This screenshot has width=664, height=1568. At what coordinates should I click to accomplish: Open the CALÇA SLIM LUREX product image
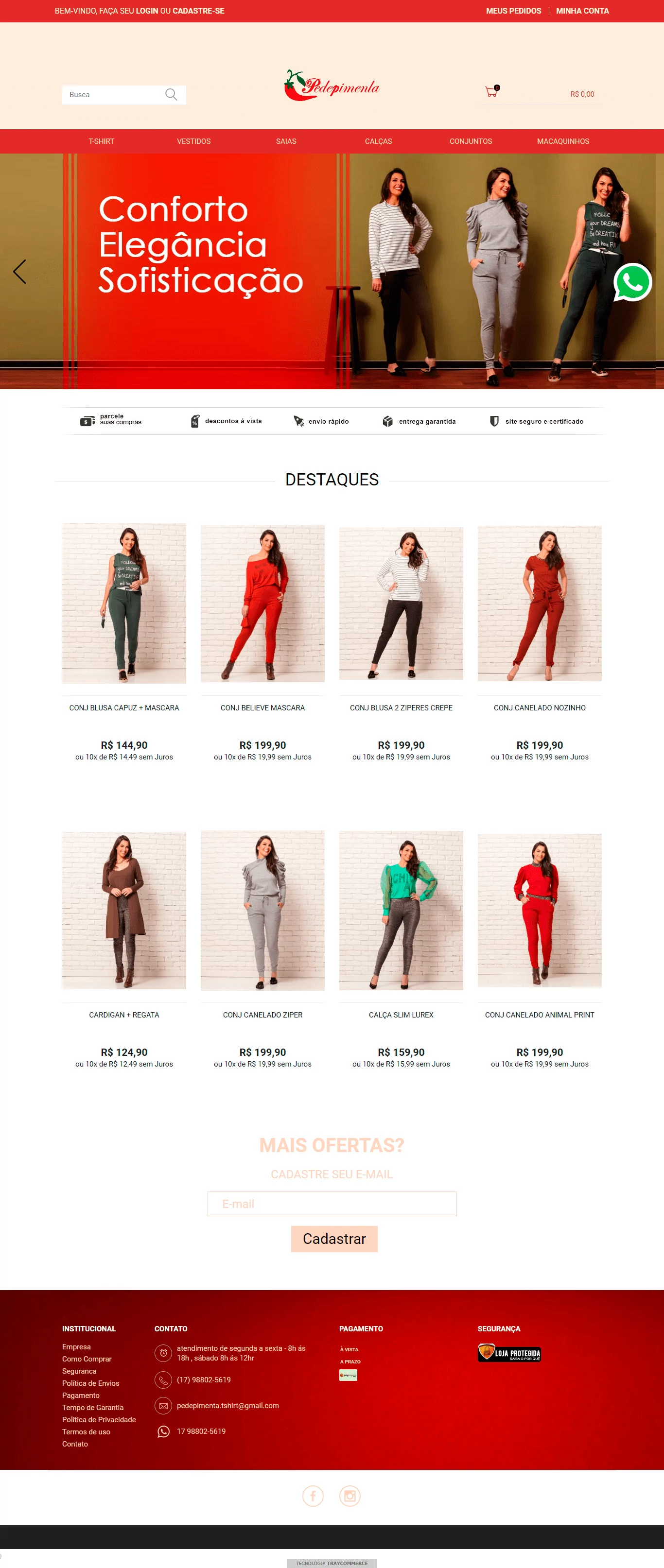click(x=401, y=910)
